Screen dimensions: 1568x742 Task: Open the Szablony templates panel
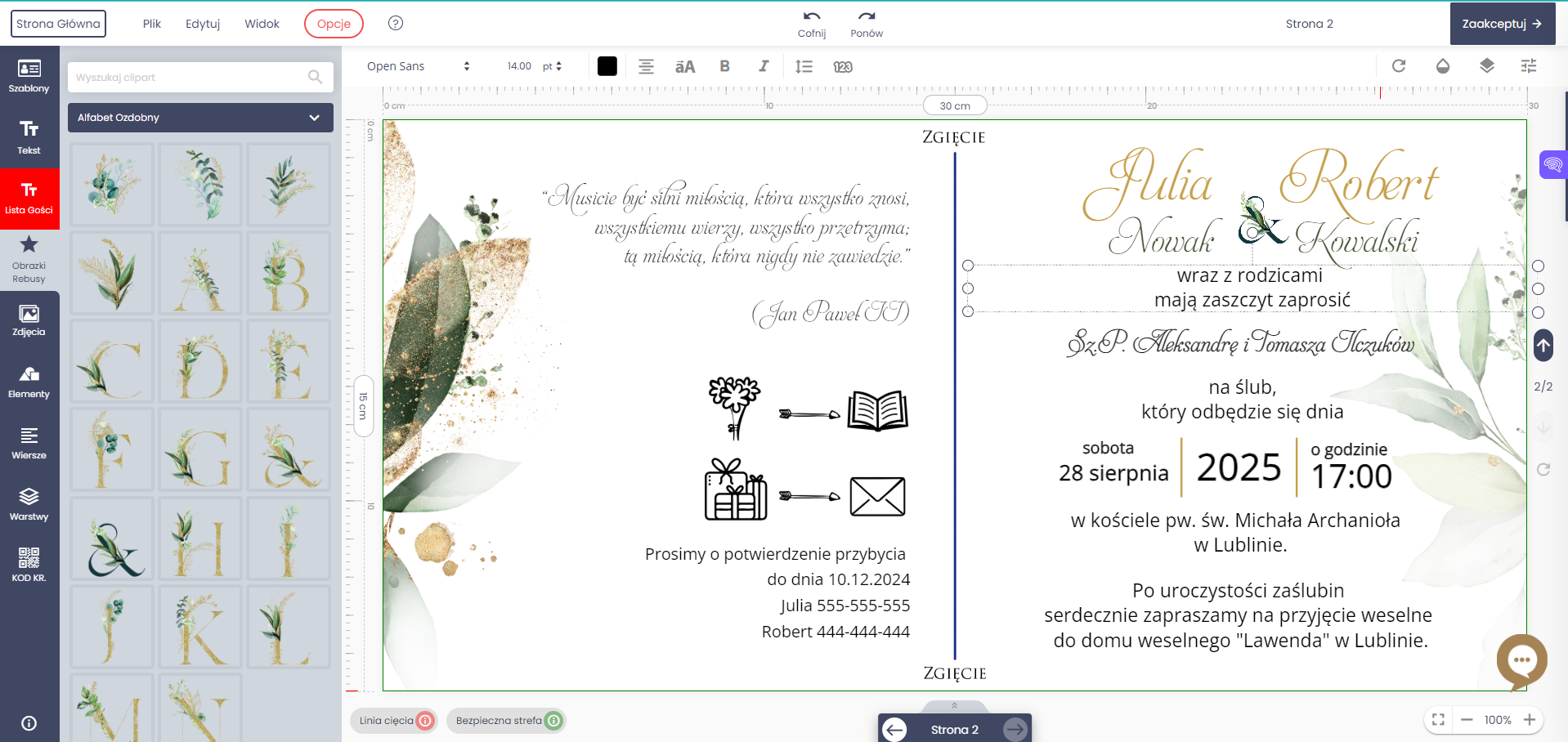click(x=29, y=76)
